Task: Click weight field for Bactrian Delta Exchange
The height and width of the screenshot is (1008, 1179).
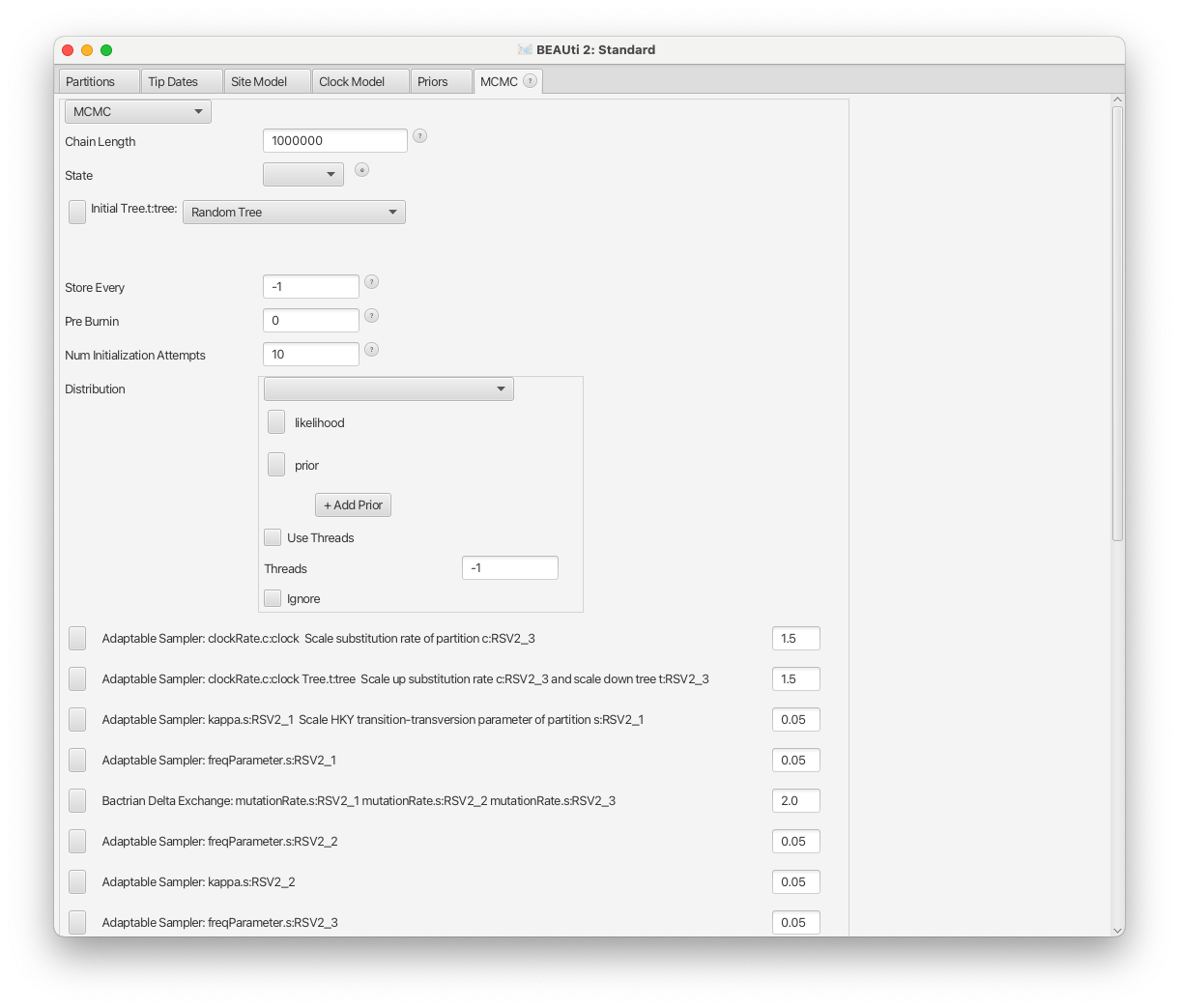Action: pyautogui.click(x=796, y=800)
